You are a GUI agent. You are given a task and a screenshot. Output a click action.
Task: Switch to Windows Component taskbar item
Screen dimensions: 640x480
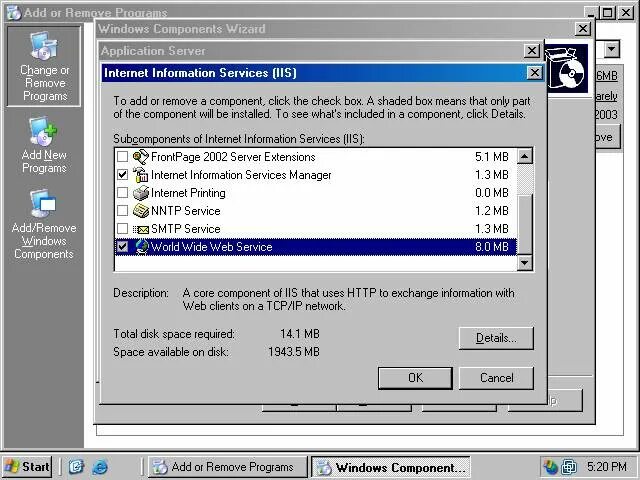391,467
